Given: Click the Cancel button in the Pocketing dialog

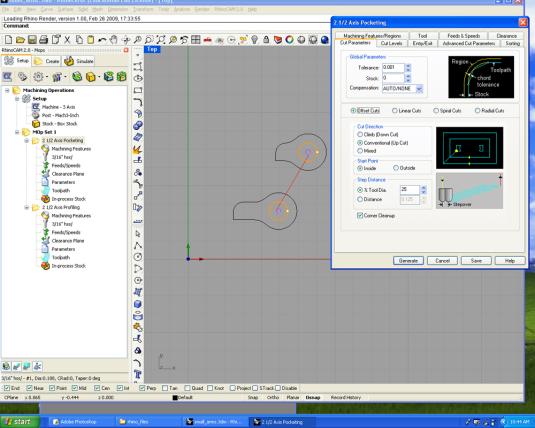Looking at the screenshot, I should (442, 261).
